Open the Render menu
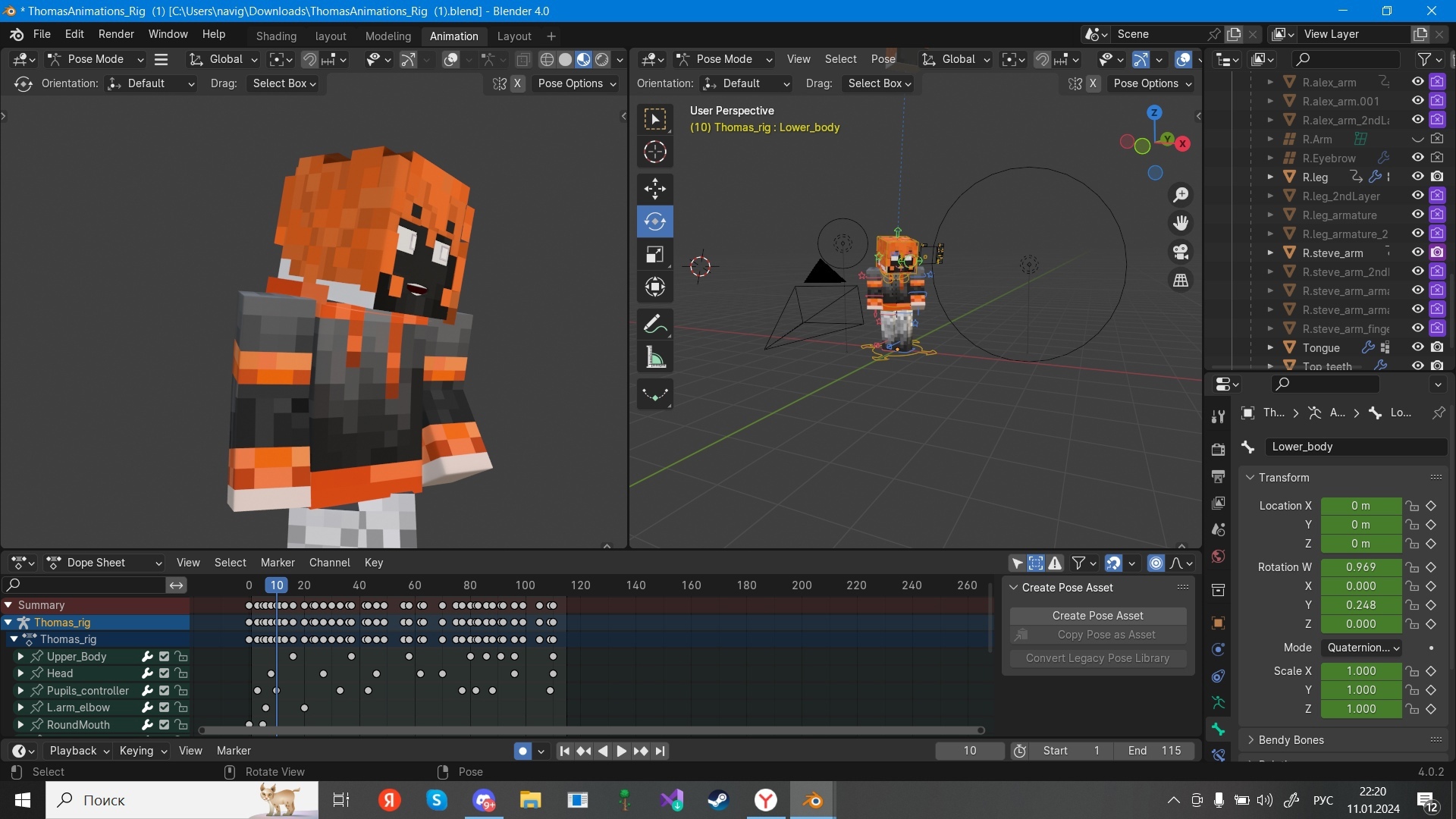Image resolution: width=1456 pixels, height=819 pixels. click(x=116, y=34)
